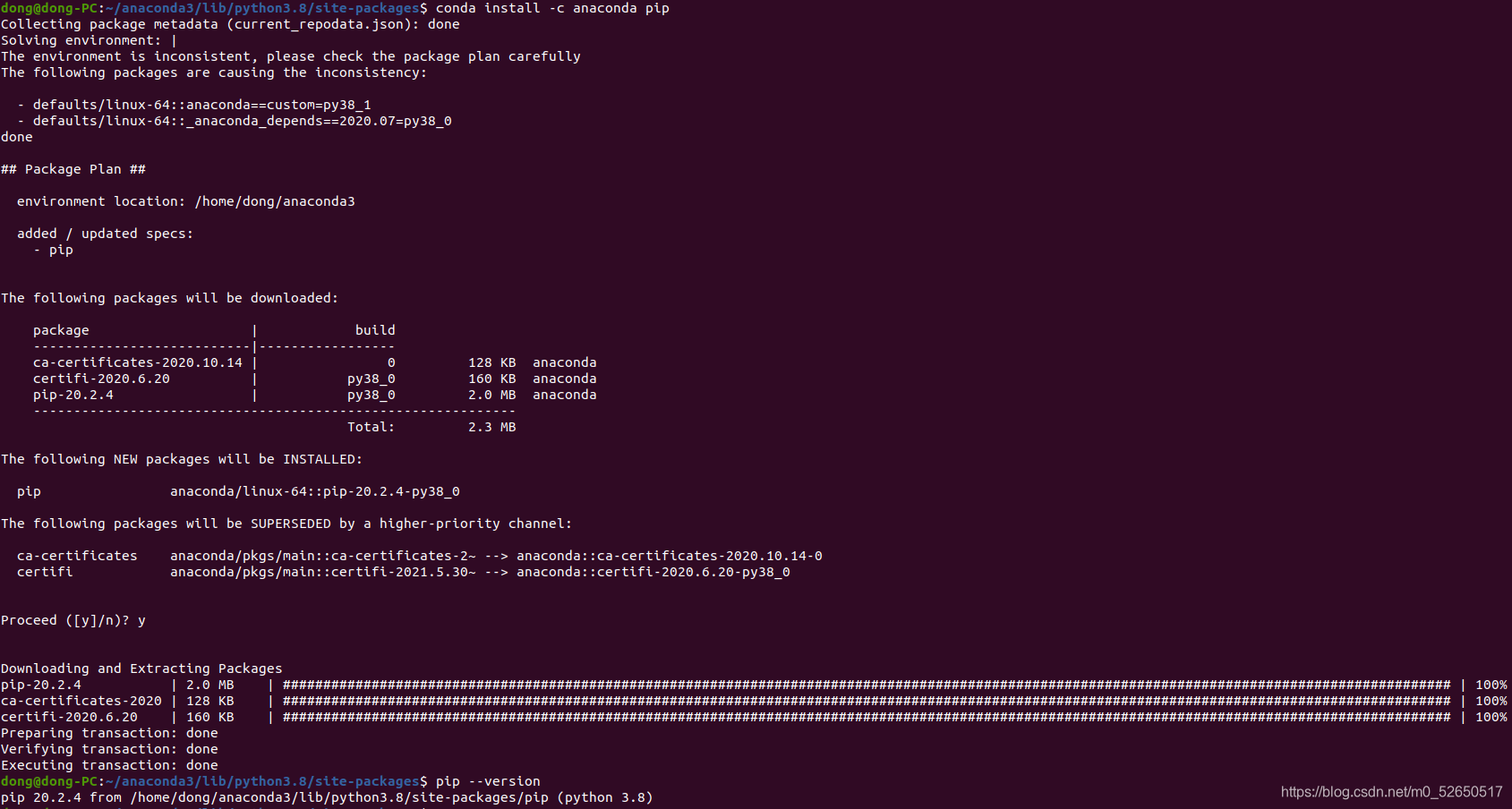
Task: Select 'Collecting package metadata (current_repodata.json): done' line
Action: (230, 24)
